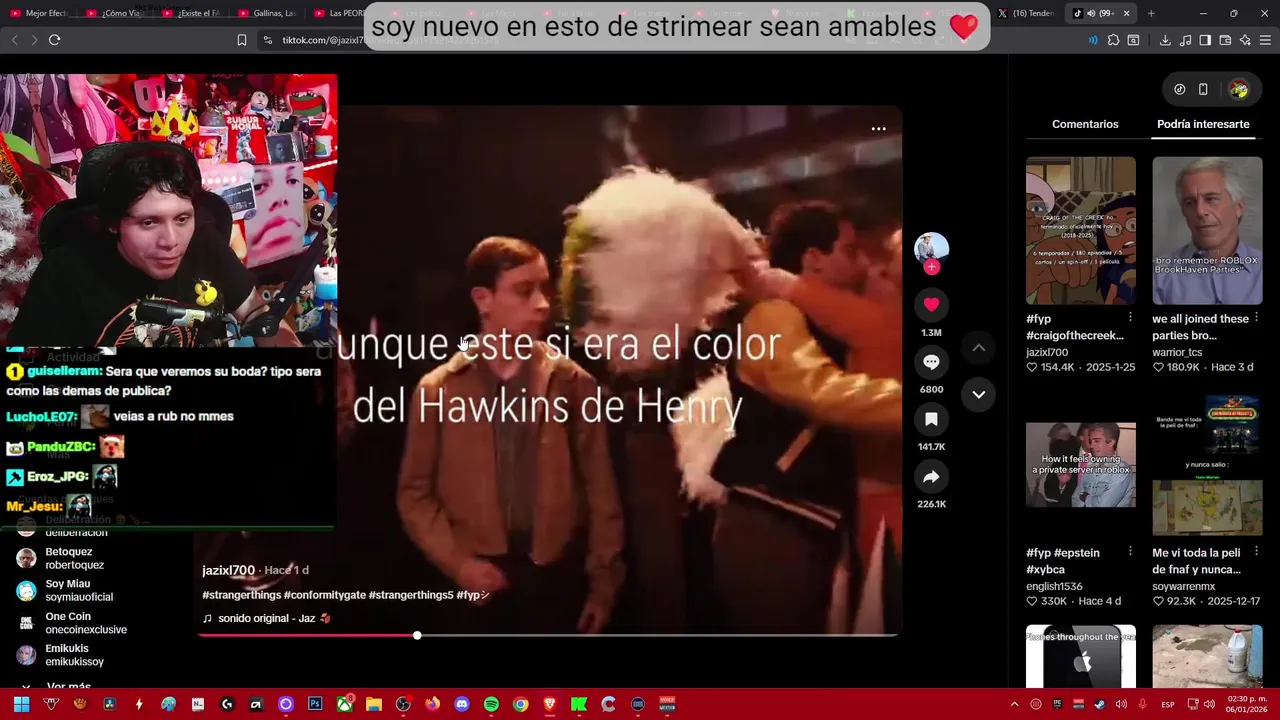
Task: Like the video with the heart icon
Action: tap(931, 304)
